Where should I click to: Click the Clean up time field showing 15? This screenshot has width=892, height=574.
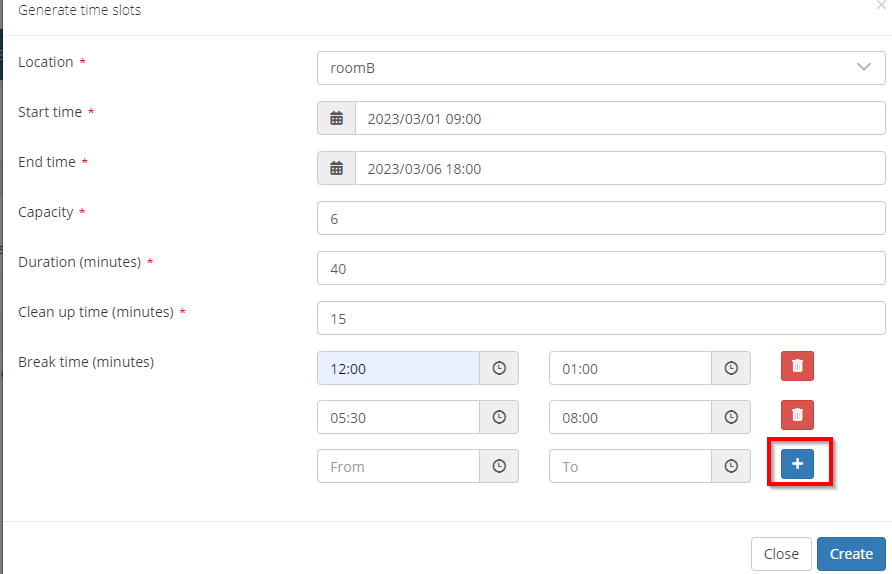click(x=601, y=318)
